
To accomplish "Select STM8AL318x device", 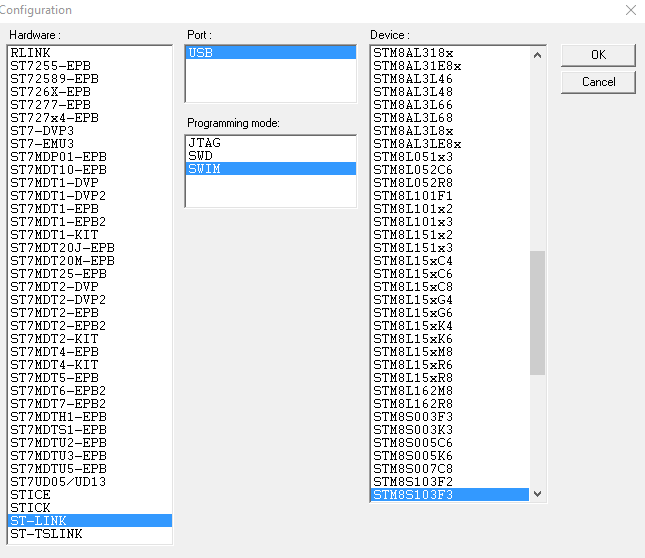I will [x=450, y=53].
